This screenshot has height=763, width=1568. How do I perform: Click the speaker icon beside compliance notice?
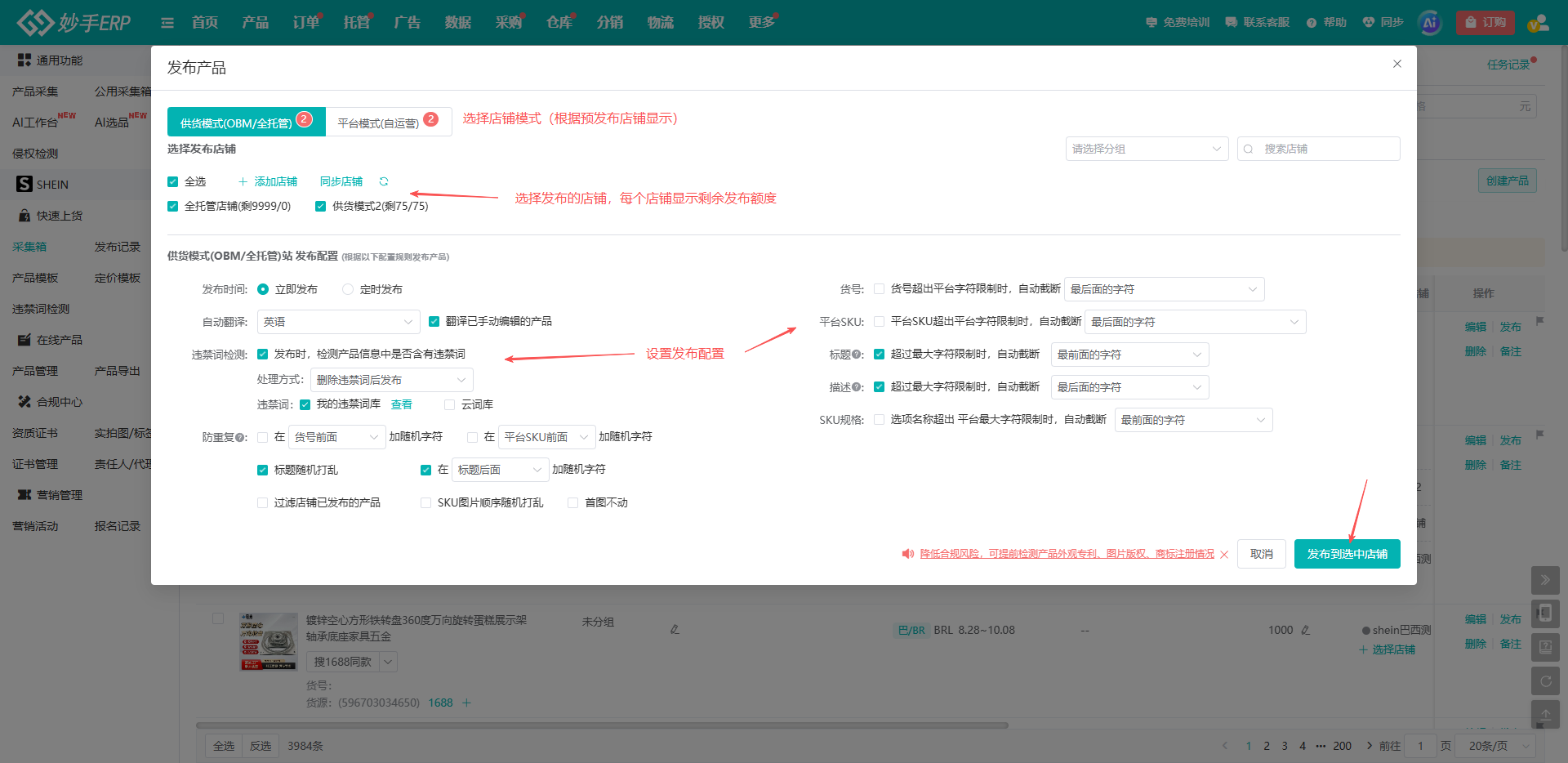[x=907, y=554]
